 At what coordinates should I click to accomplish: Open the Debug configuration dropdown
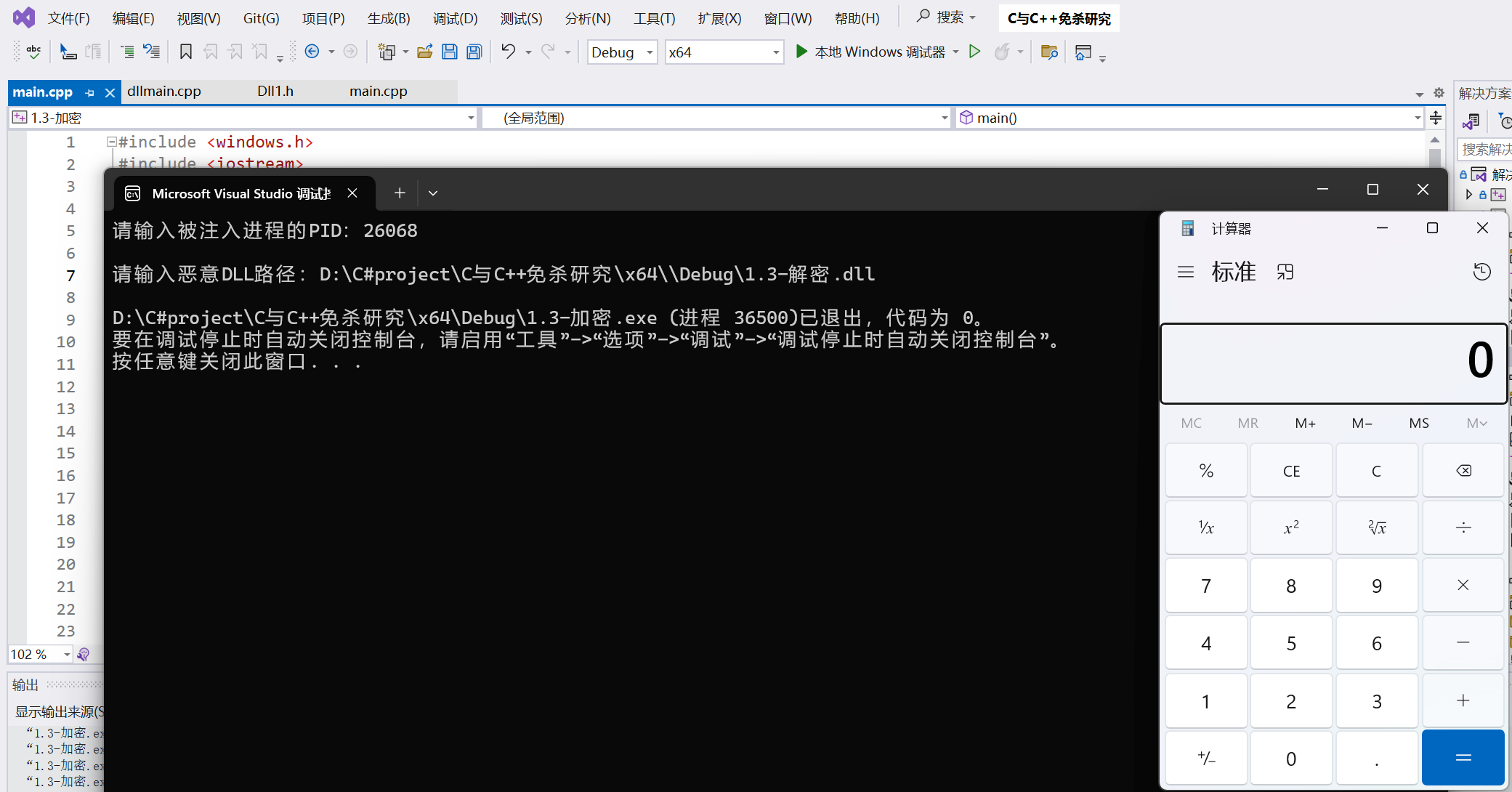coord(650,52)
